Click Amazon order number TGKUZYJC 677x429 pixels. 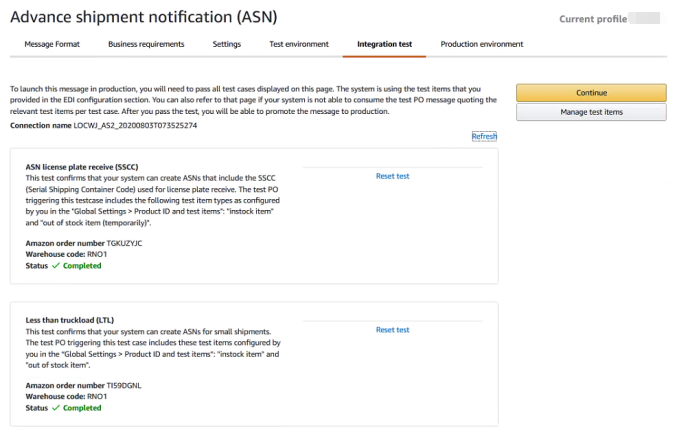[x=124, y=243]
